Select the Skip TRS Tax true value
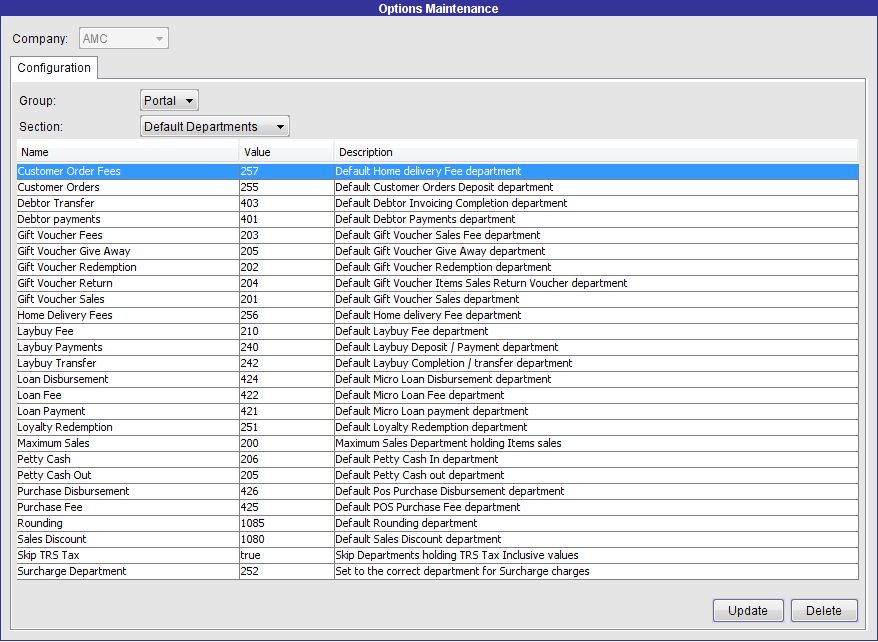The image size is (878, 642). [x=285, y=555]
